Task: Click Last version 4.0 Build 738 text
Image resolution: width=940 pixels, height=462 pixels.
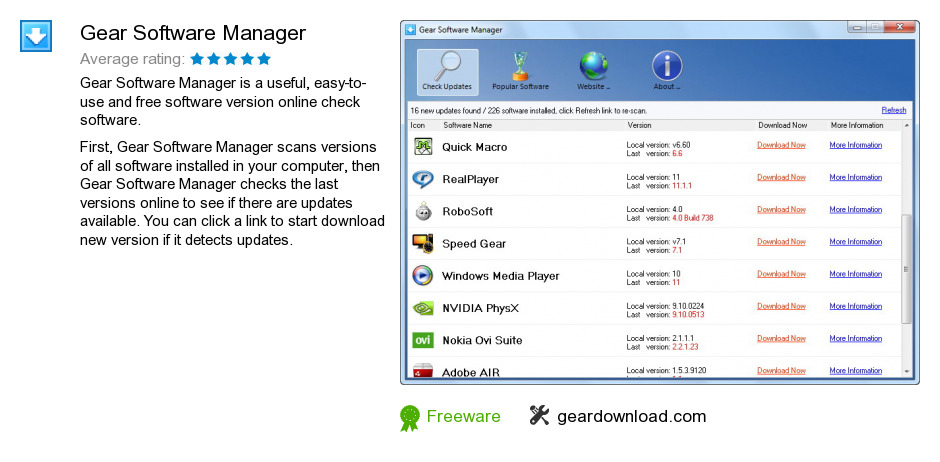Action: (670, 218)
